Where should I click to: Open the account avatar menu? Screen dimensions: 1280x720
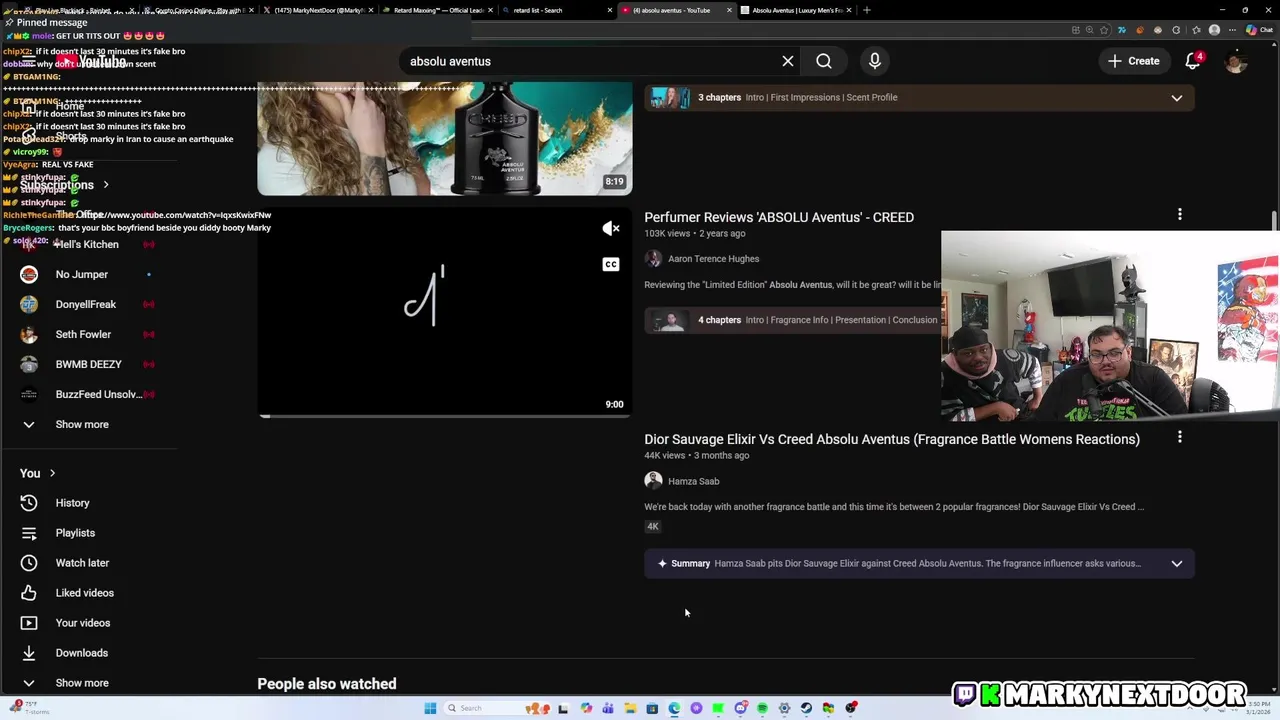pyautogui.click(x=1236, y=61)
